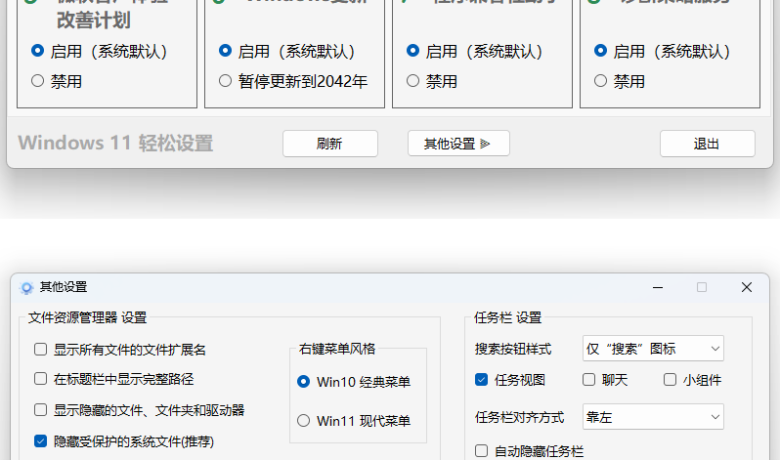This screenshot has height=460, width=780.
Task: Click the 其他设置 title text
Action: point(63,287)
